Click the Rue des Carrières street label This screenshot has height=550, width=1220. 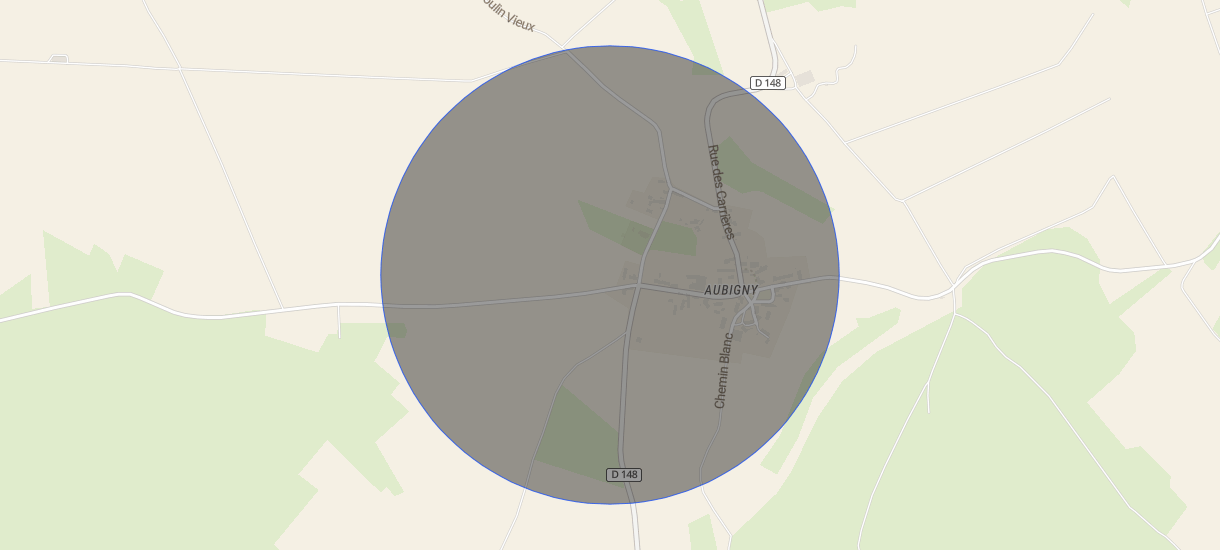point(721,192)
